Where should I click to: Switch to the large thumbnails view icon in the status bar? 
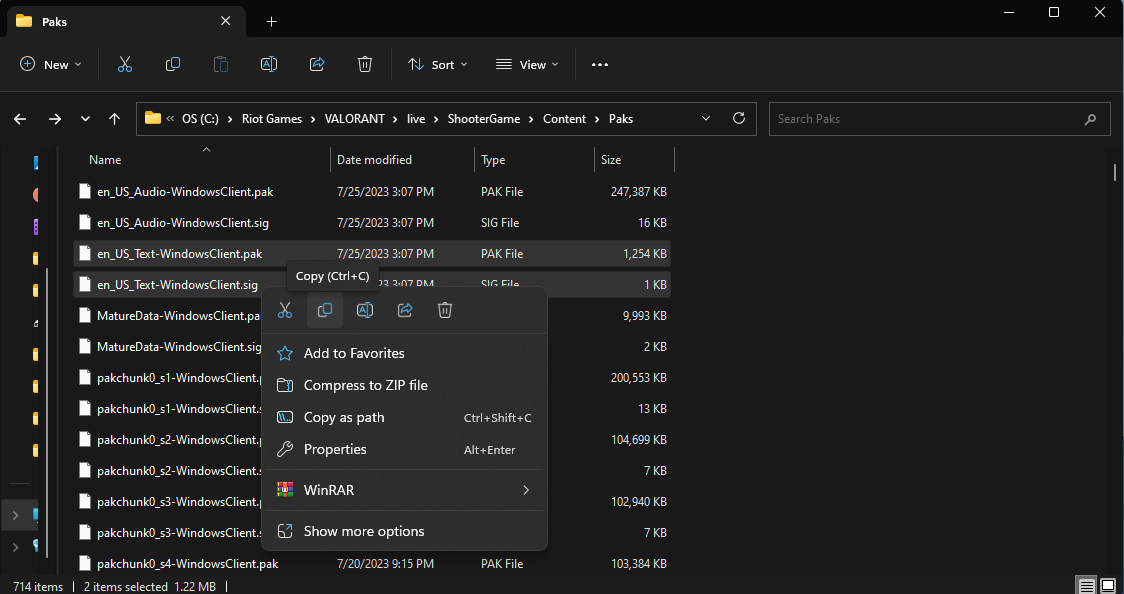1108,586
